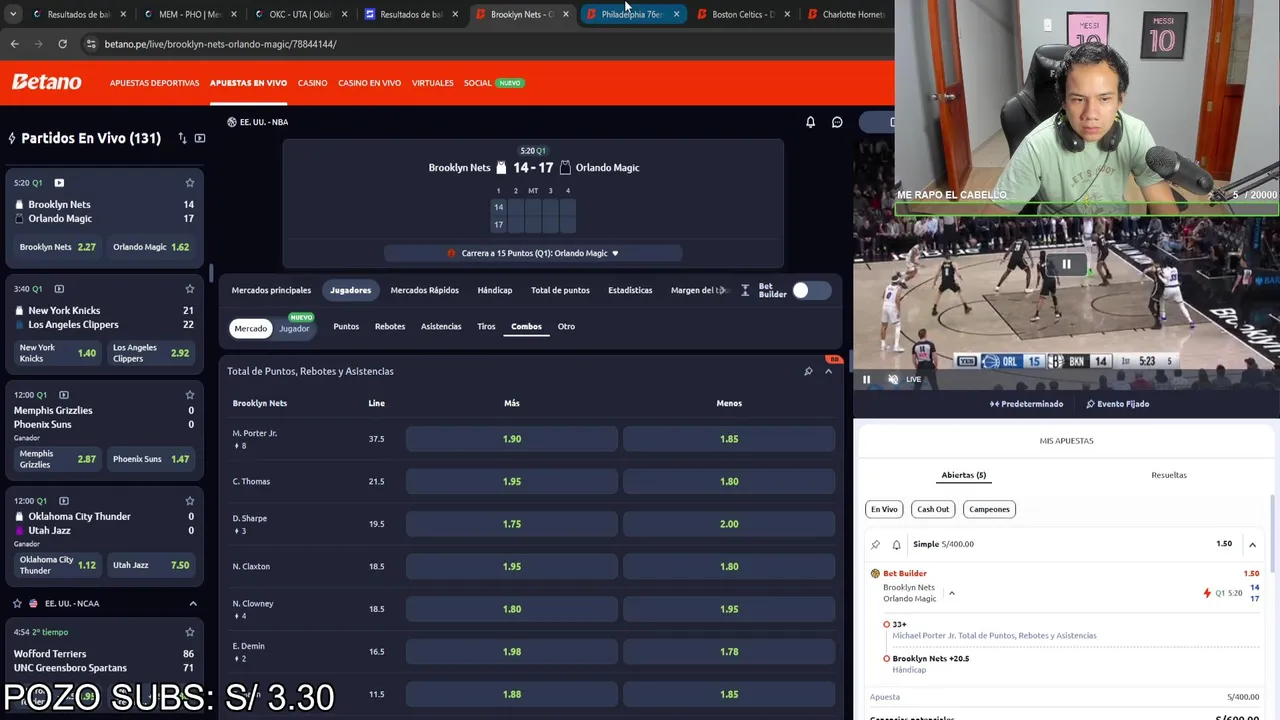Favorite the Wofford Terriers match

pyautogui.click(x=189, y=632)
